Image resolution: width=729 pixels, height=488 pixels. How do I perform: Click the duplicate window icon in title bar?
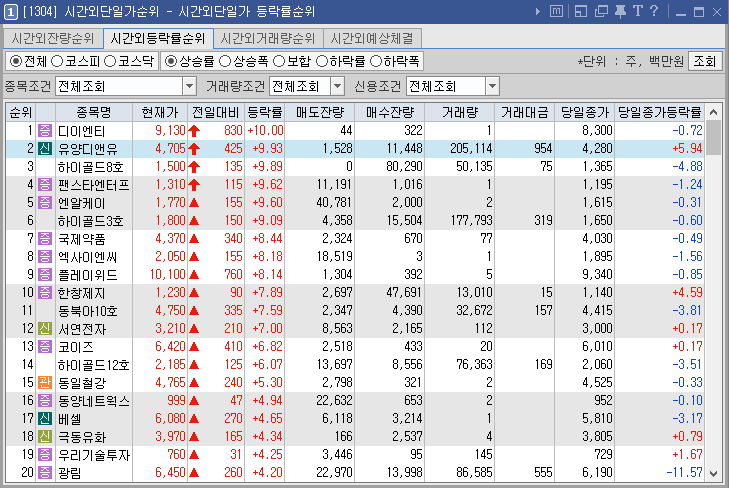[x=601, y=11]
